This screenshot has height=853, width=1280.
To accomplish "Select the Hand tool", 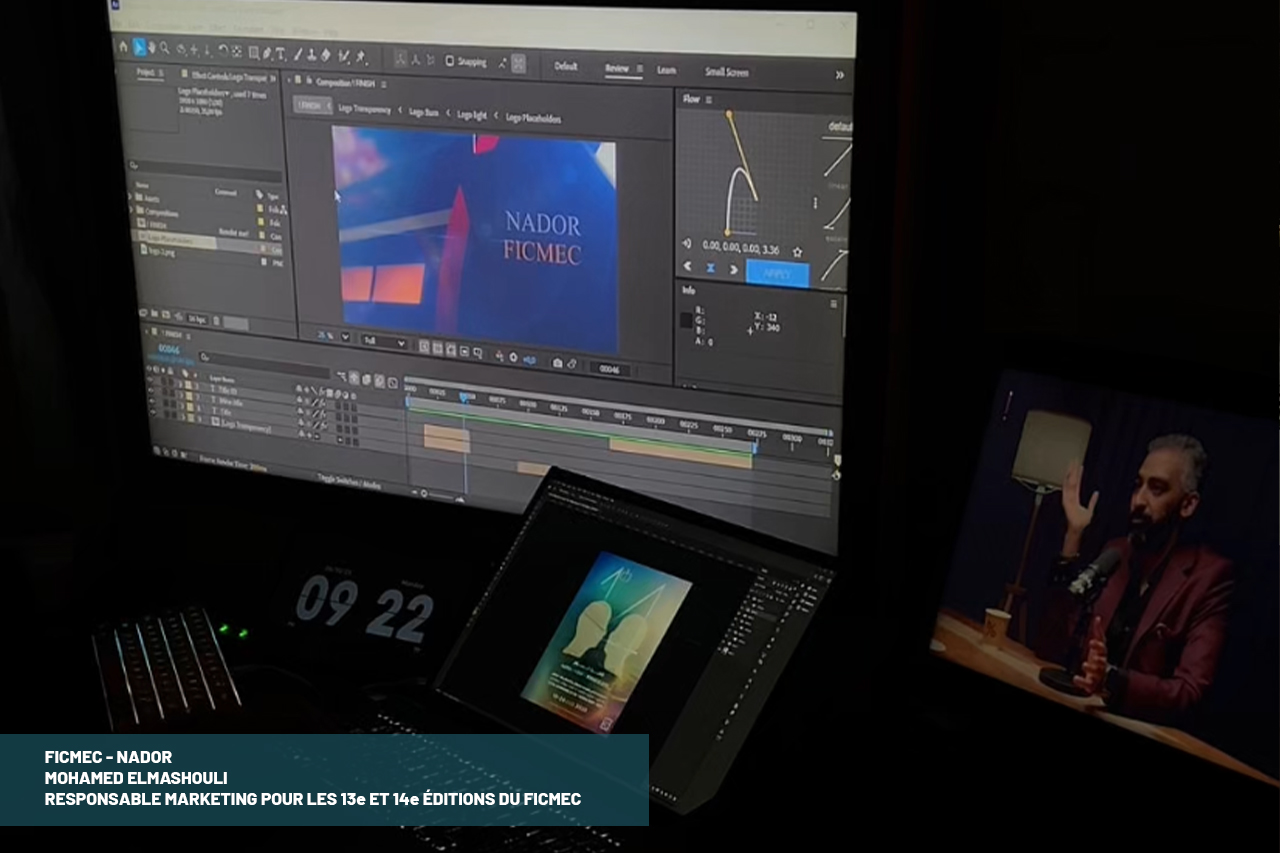I will 151,48.
